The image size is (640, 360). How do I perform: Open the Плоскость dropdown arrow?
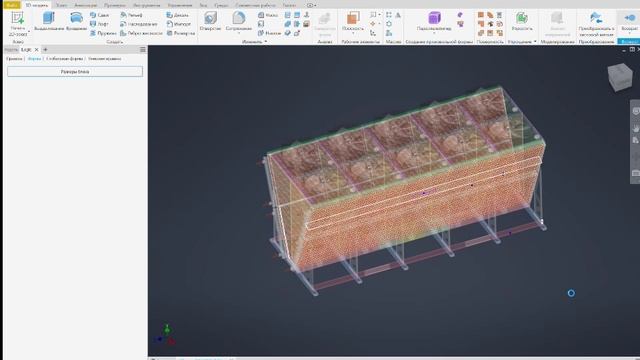353,33
